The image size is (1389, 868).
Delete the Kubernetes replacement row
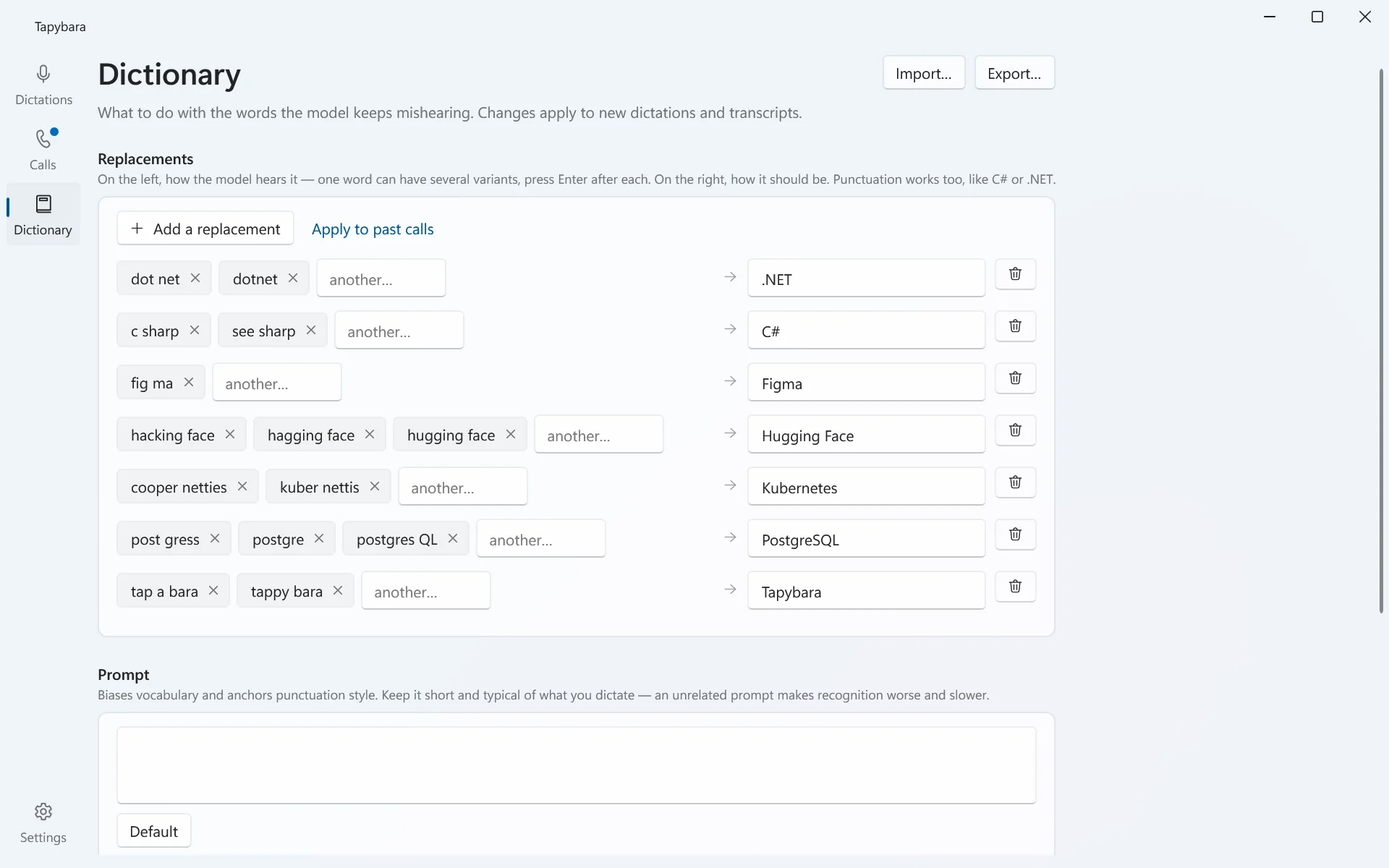(1015, 482)
